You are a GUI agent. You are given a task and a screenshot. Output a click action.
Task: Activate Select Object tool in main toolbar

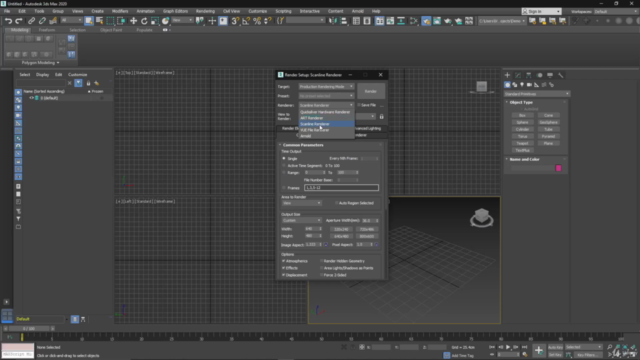89,21
